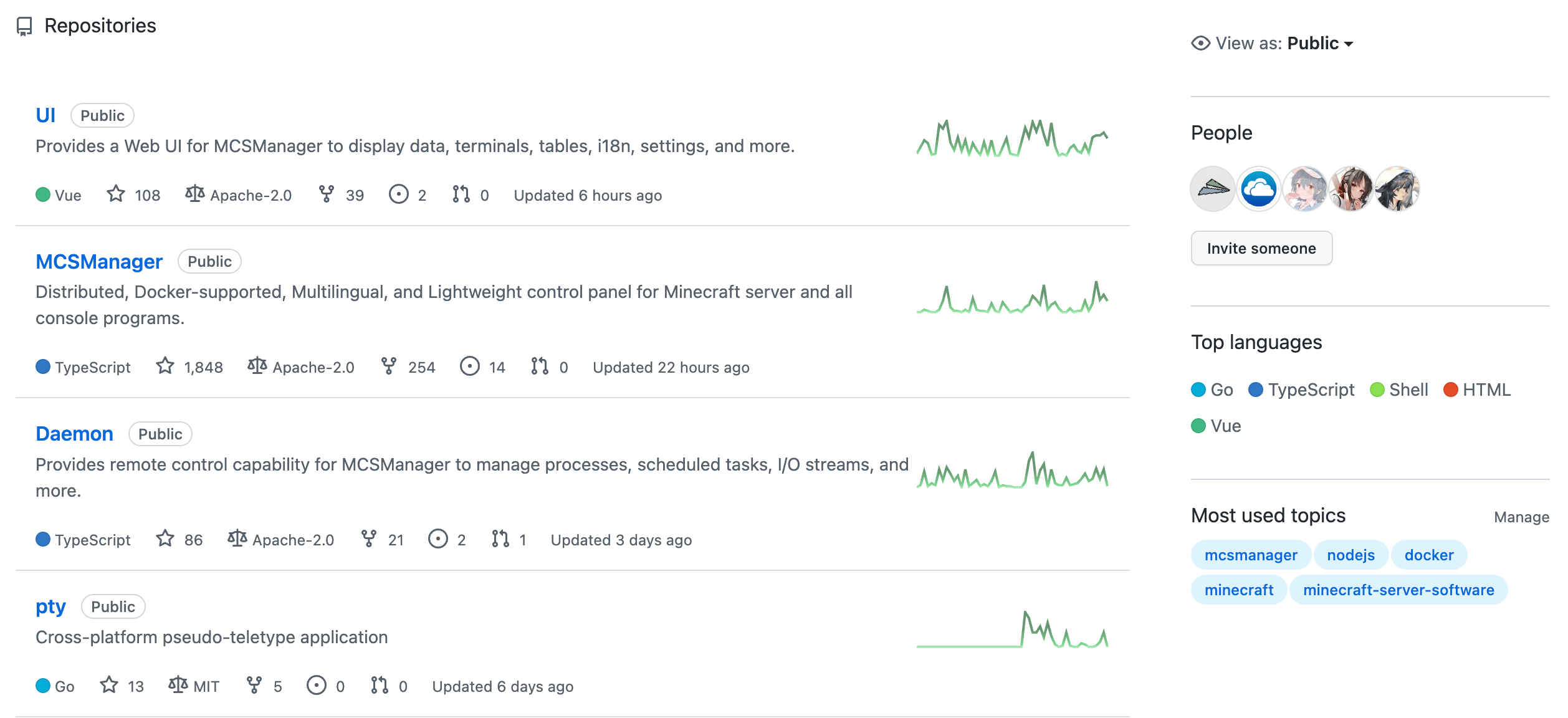
Task: Open the UI repository link
Action: coord(45,115)
